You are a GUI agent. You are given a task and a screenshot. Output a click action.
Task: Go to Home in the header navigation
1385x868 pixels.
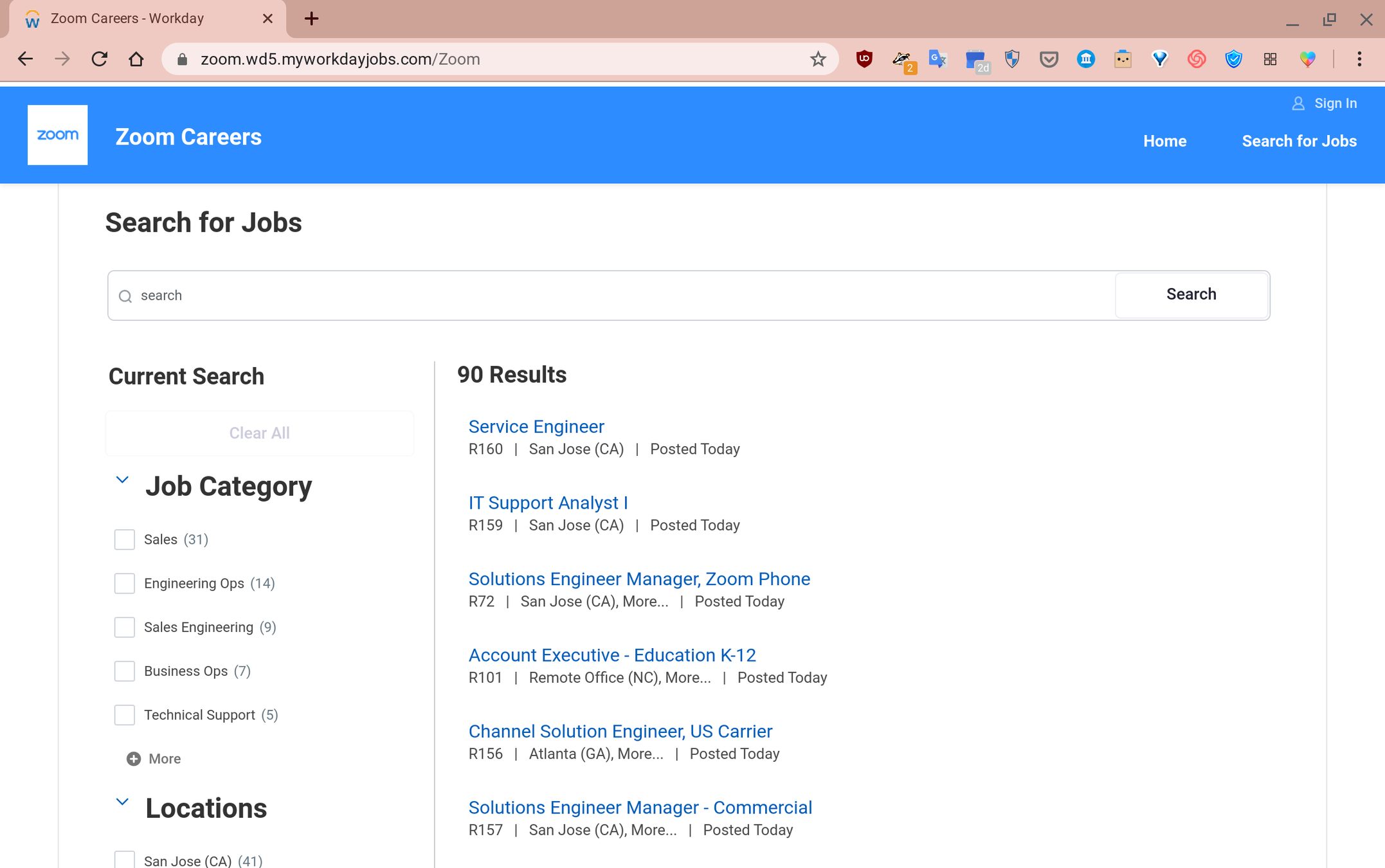pos(1164,141)
